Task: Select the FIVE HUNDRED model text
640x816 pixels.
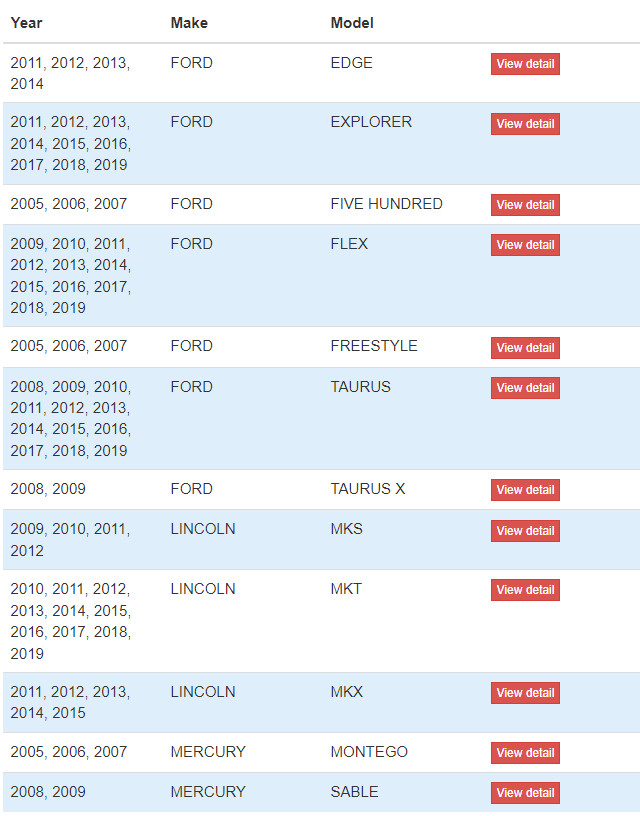Action: pyautogui.click(x=387, y=203)
